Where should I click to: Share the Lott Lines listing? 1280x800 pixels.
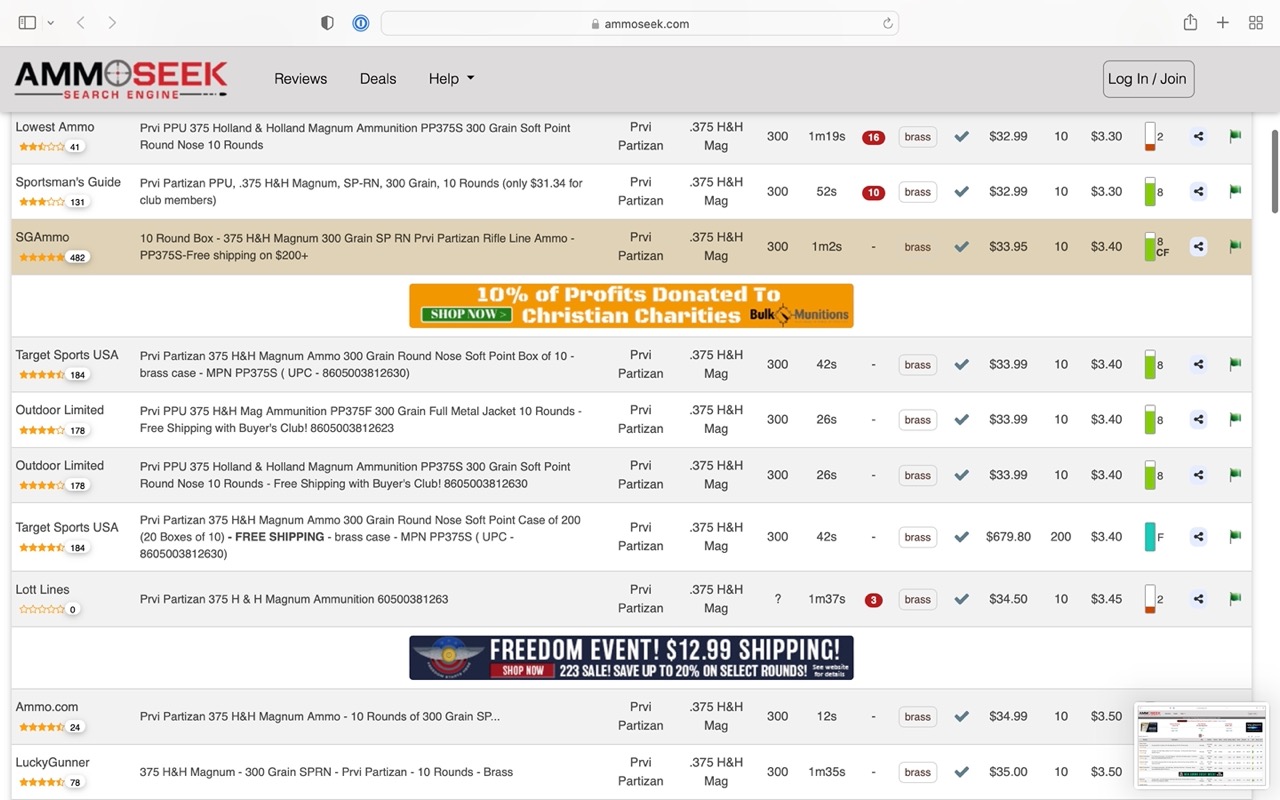tap(1198, 599)
